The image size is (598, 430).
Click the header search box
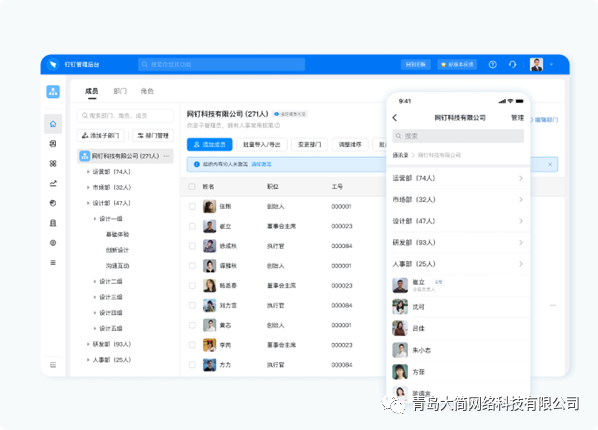(222, 64)
